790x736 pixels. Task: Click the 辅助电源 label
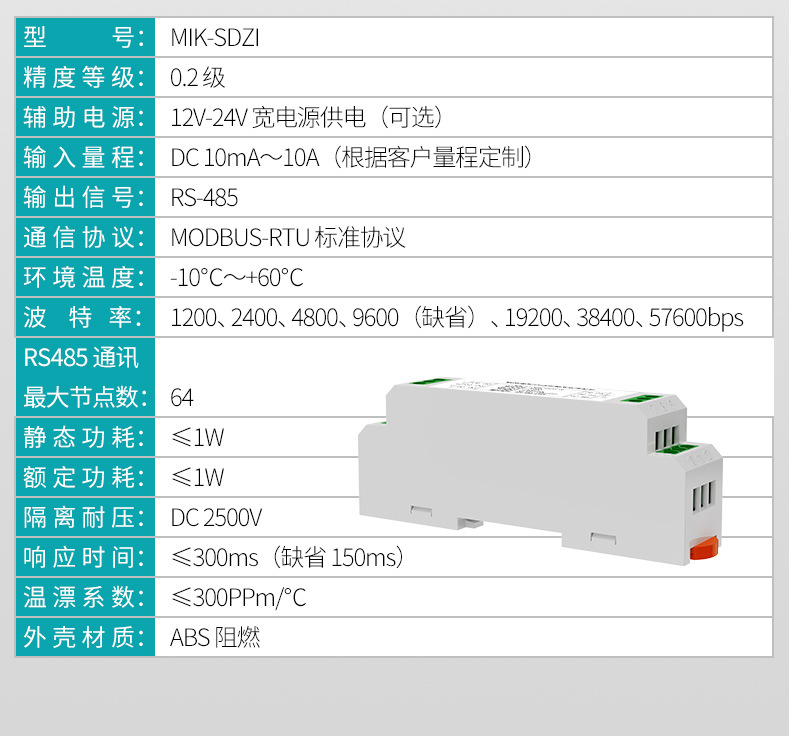(x=84, y=117)
